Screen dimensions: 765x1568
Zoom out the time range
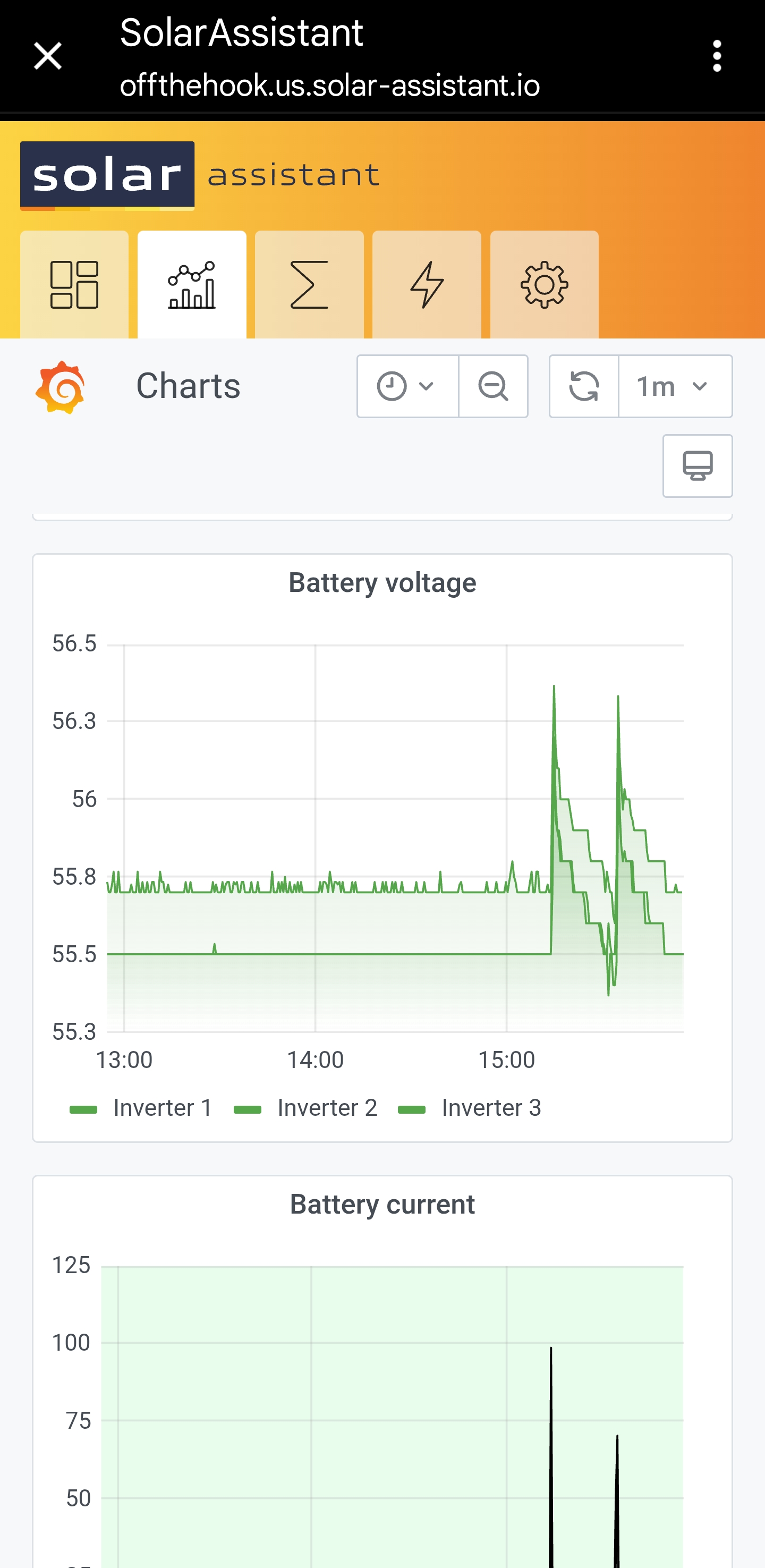coord(493,386)
